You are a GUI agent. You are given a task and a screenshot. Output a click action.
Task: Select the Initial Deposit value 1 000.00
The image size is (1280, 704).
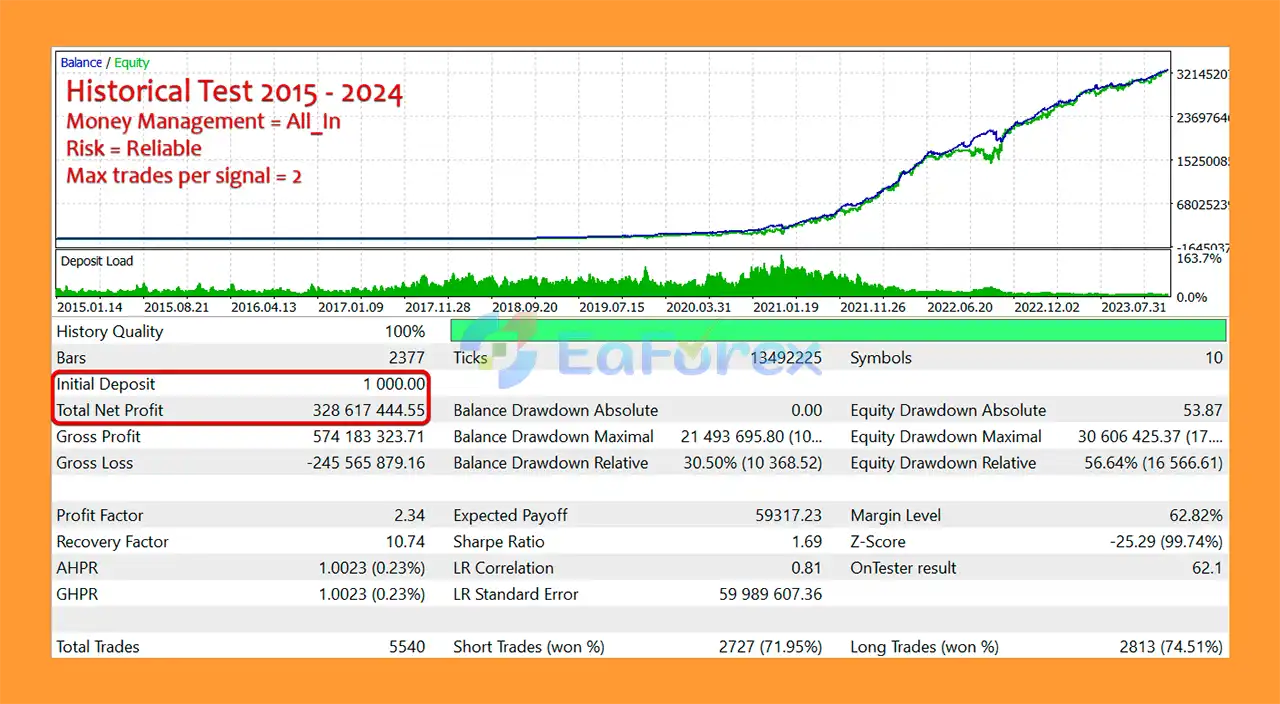394,384
